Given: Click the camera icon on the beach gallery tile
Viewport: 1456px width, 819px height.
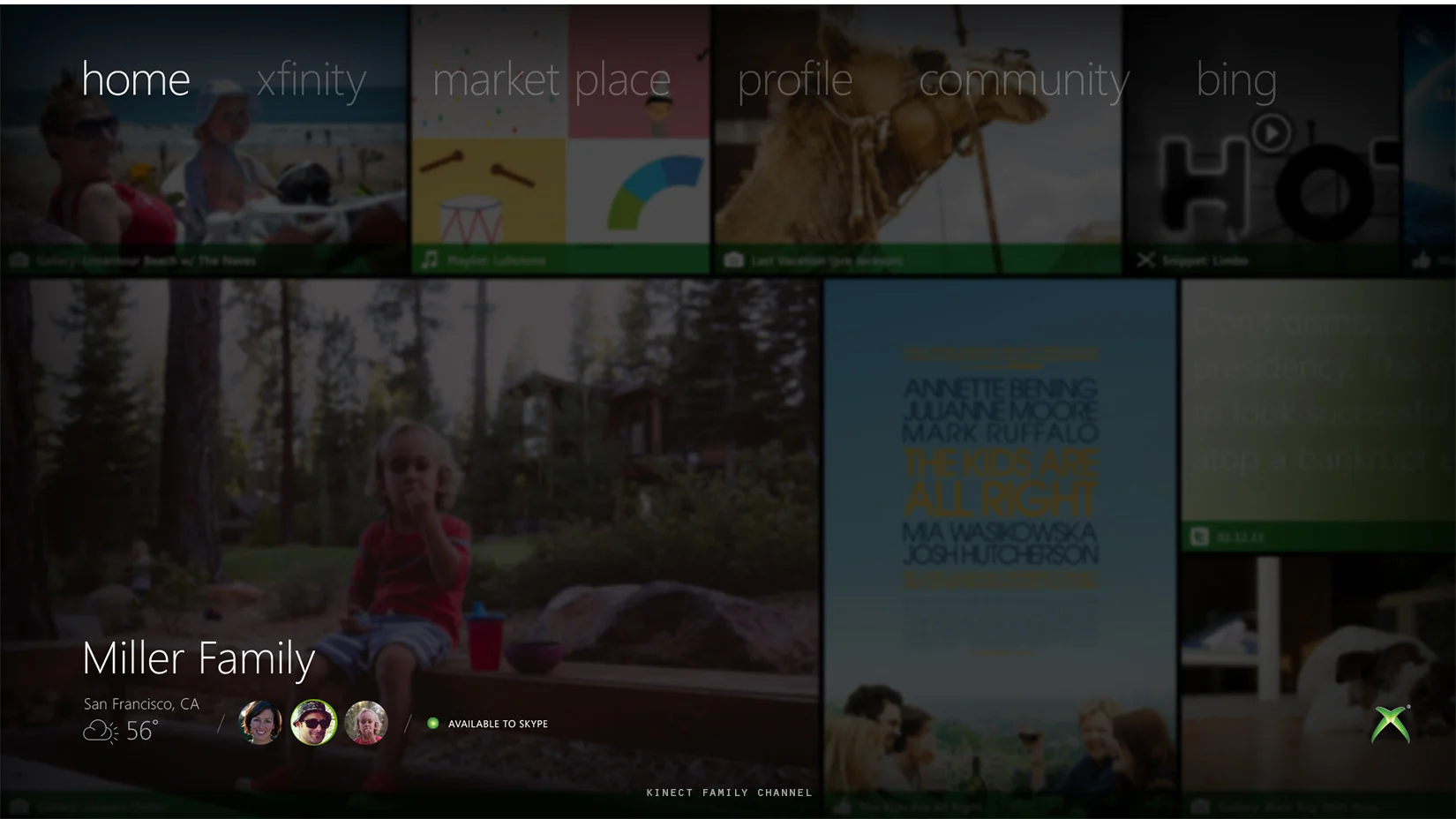Looking at the screenshot, I should click(x=19, y=259).
